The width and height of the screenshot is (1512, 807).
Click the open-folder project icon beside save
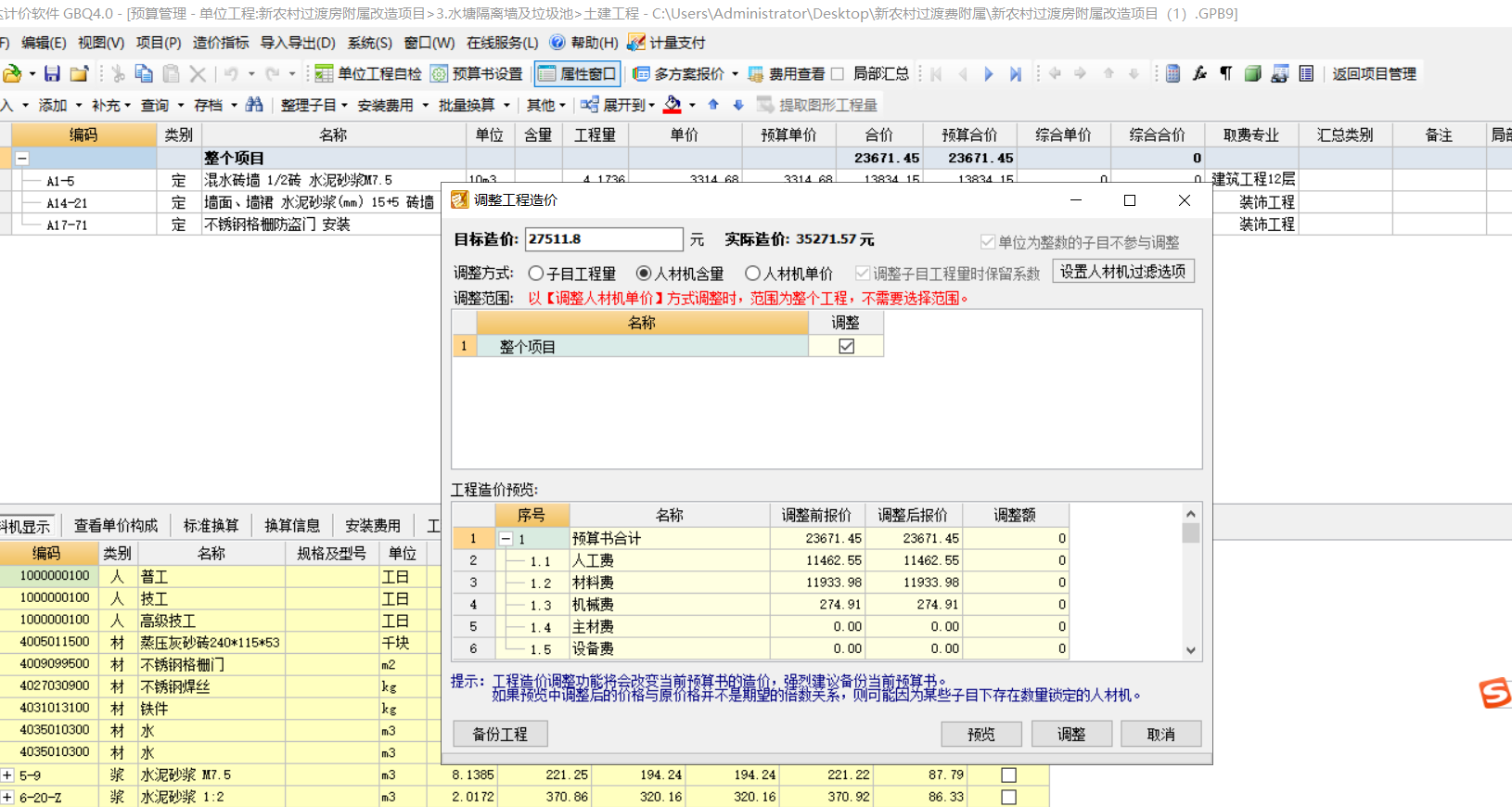(80, 73)
